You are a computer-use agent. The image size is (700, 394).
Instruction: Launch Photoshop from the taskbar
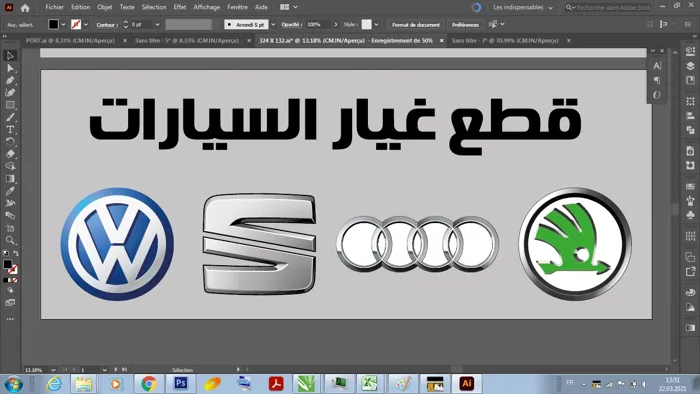(x=181, y=383)
